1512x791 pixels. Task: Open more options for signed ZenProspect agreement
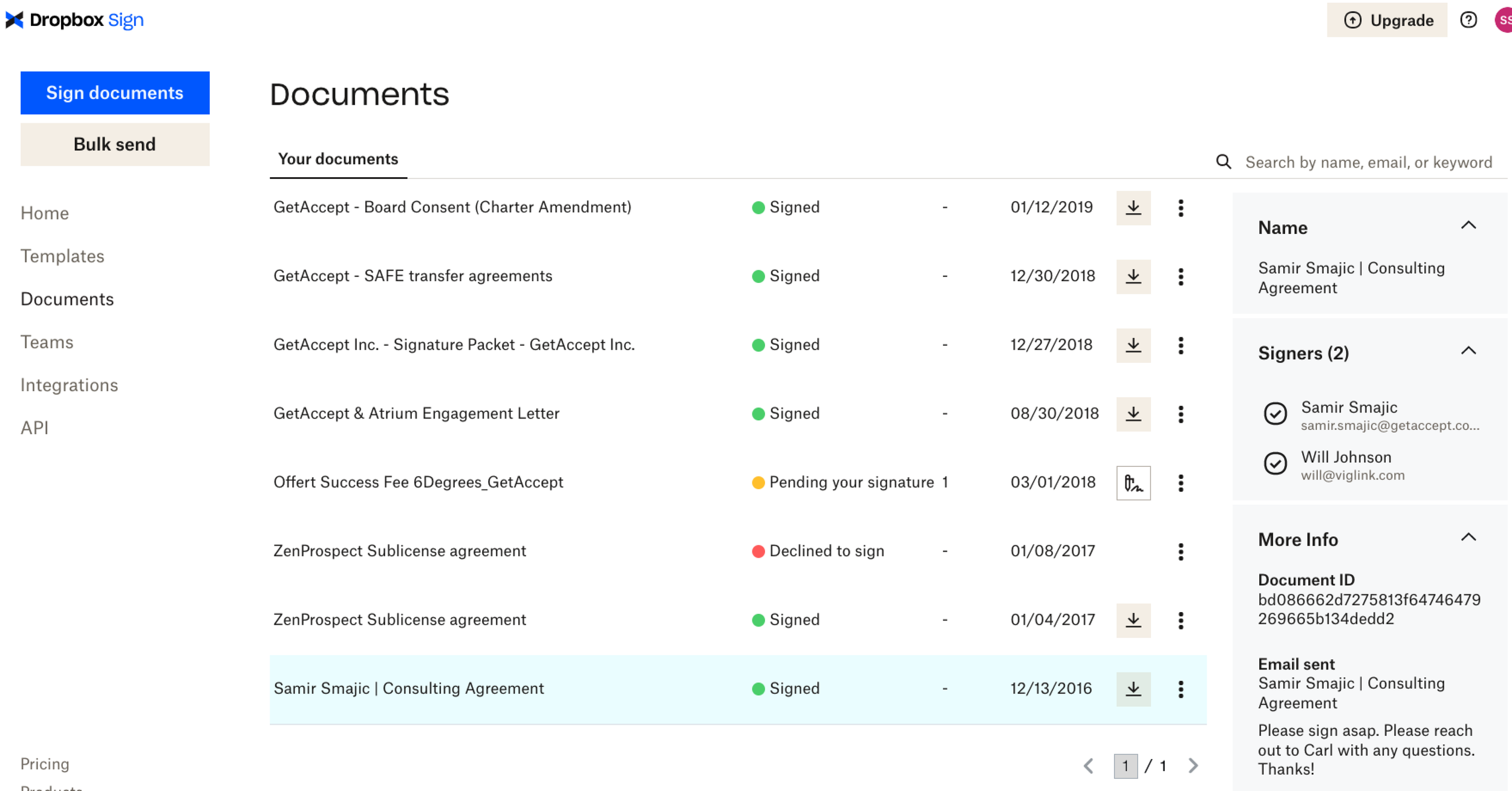[1181, 620]
